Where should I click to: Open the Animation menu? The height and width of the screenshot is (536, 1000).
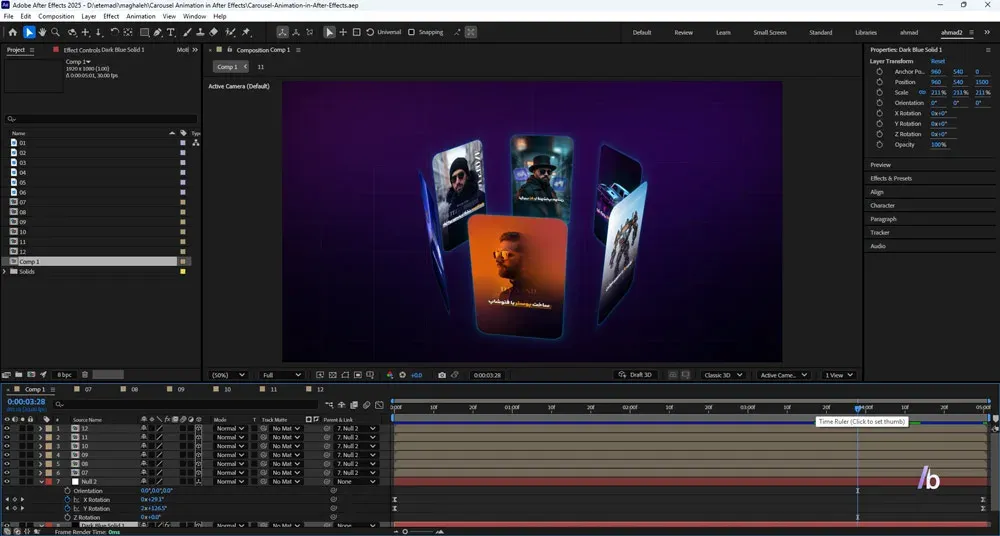click(140, 16)
